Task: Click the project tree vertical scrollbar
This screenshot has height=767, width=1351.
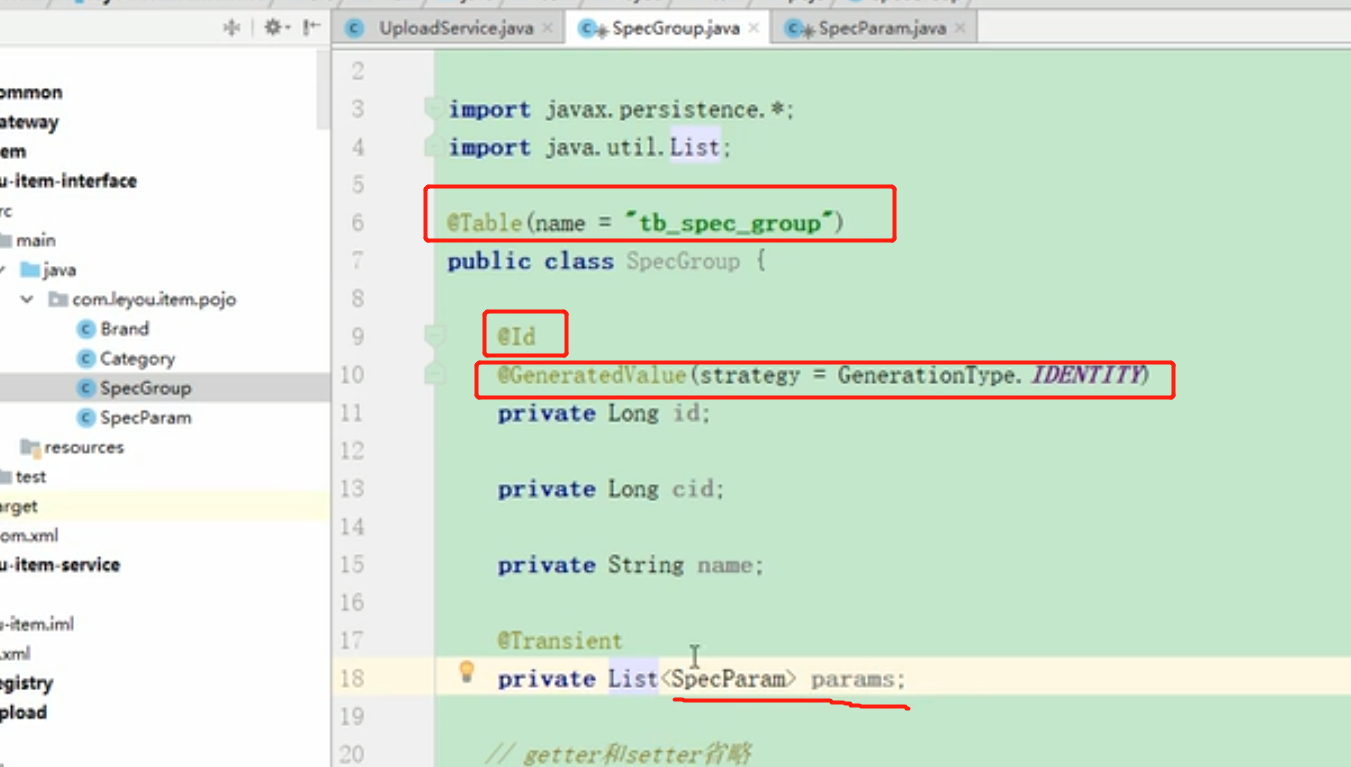Action: click(x=323, y=90)
